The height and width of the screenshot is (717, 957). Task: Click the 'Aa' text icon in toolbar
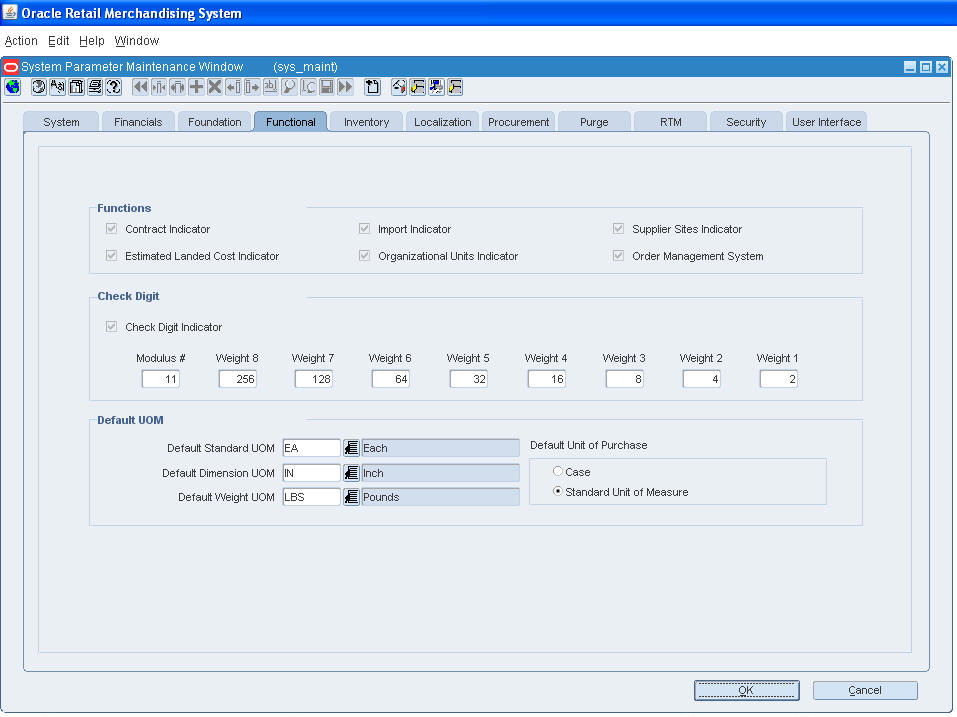pyautogui.click(x=57, y=87)
